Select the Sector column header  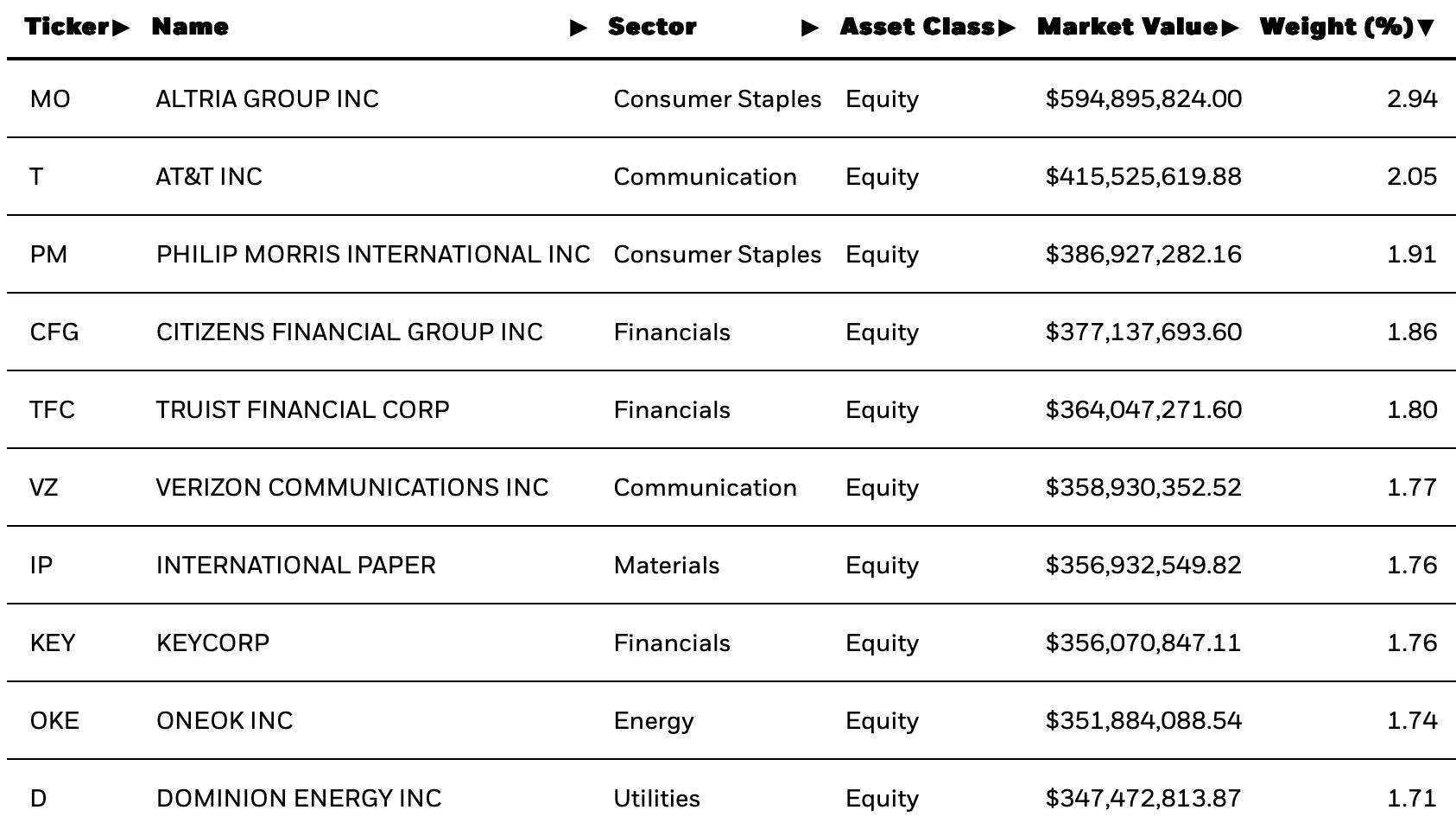[x=652, y=27]
